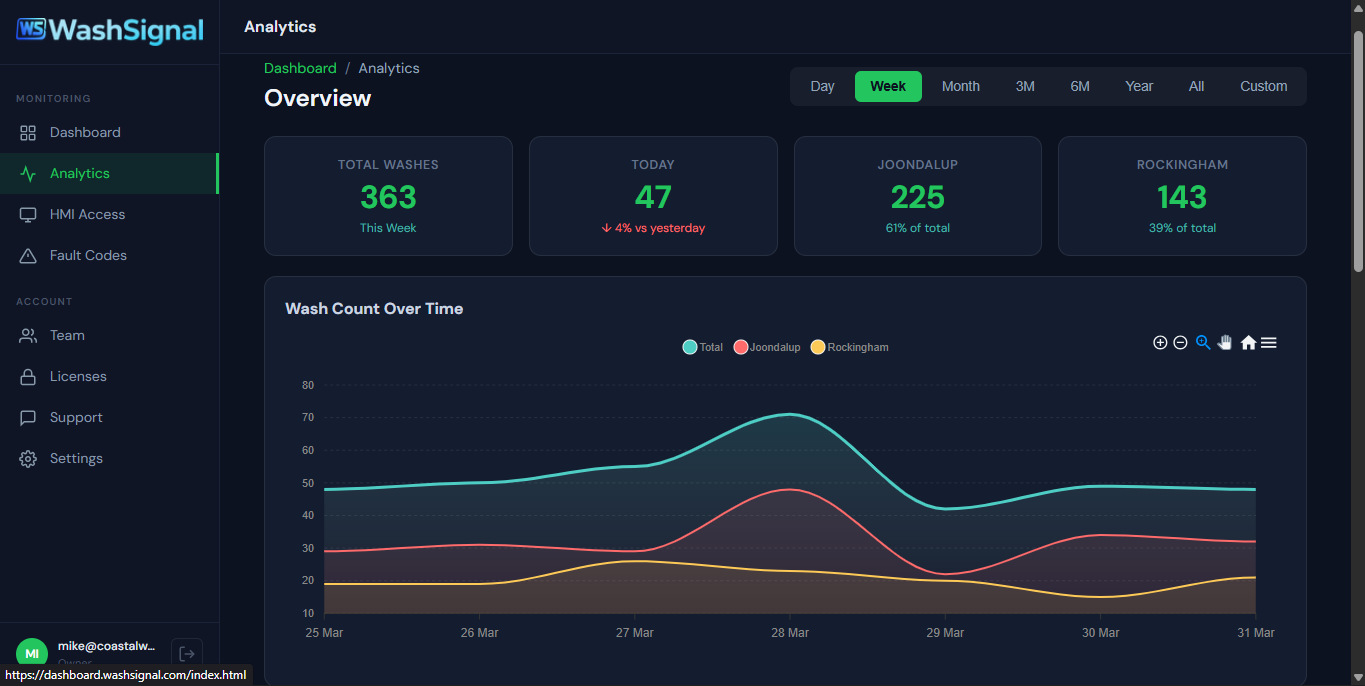Image resolution: width=1365 pixels, height=686 pixels.
Task: Select the Month time range
Action: (961, 86)
